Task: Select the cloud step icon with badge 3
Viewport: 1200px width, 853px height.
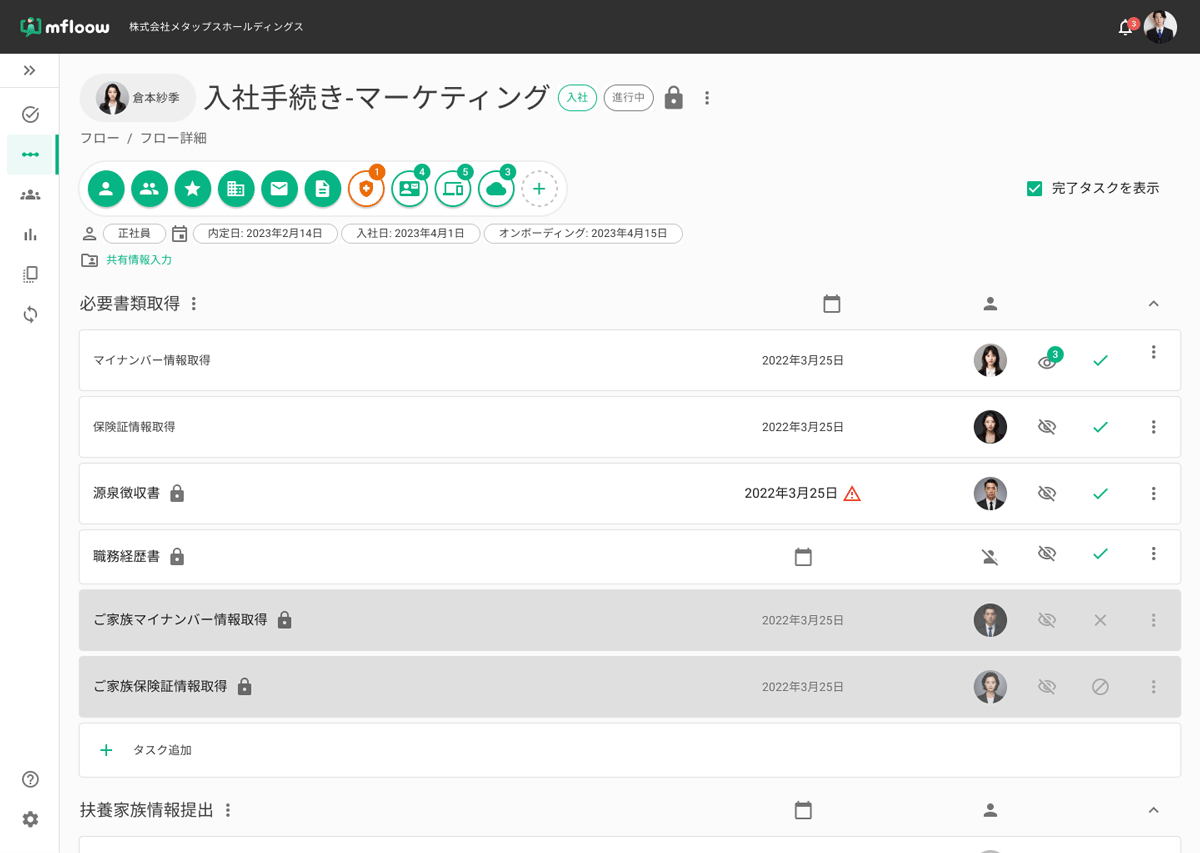Action: click(x=496, y=189)
